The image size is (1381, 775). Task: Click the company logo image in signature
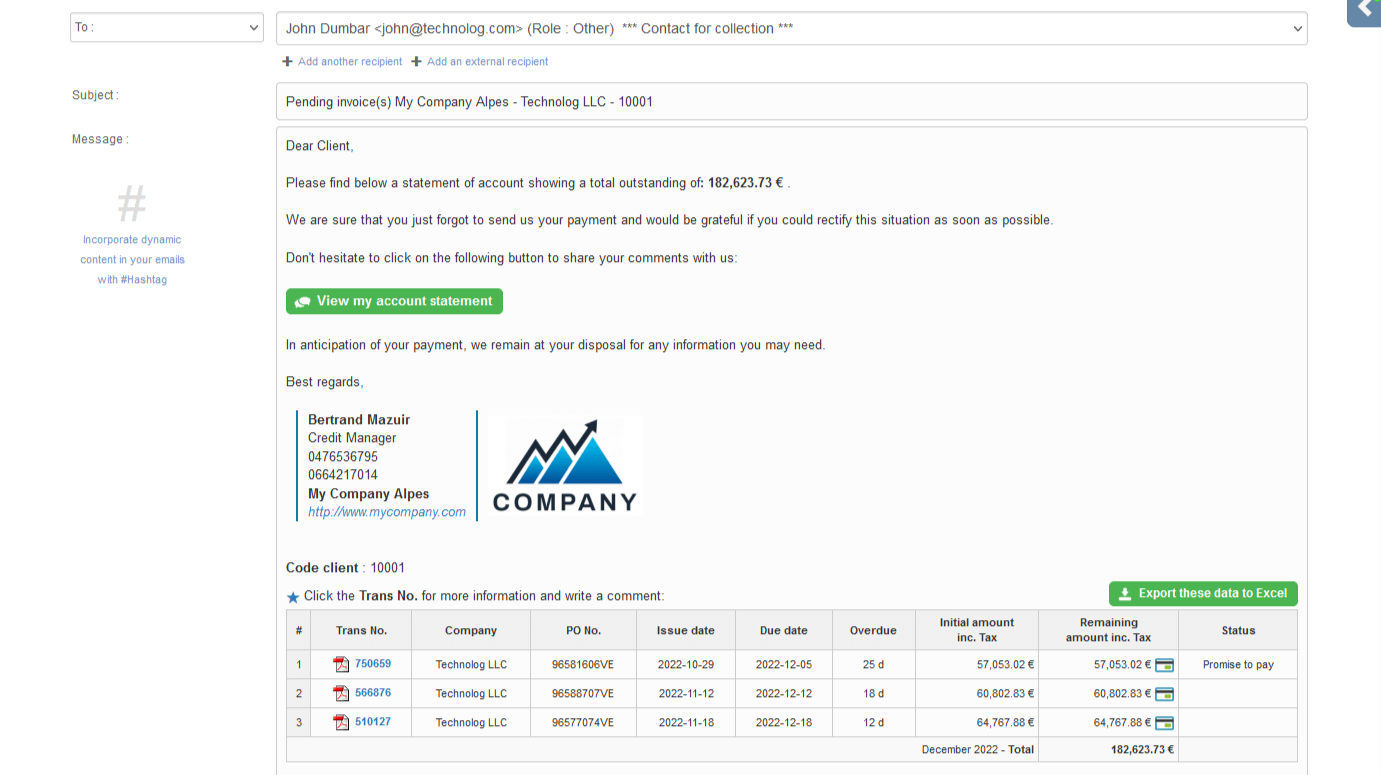(x=565, y=466)
